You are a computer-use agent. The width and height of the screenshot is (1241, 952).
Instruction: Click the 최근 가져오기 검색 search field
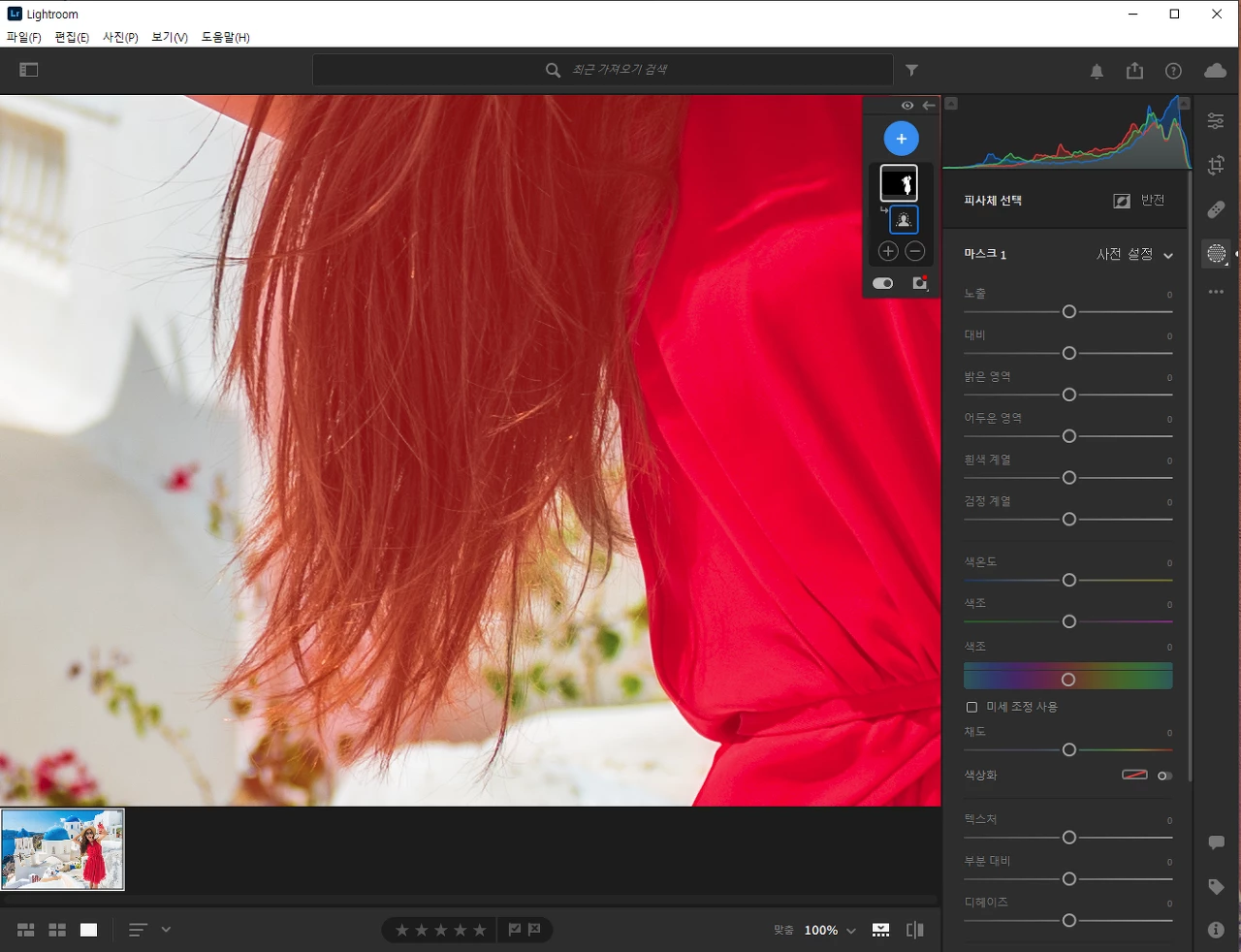pos(602,70)
